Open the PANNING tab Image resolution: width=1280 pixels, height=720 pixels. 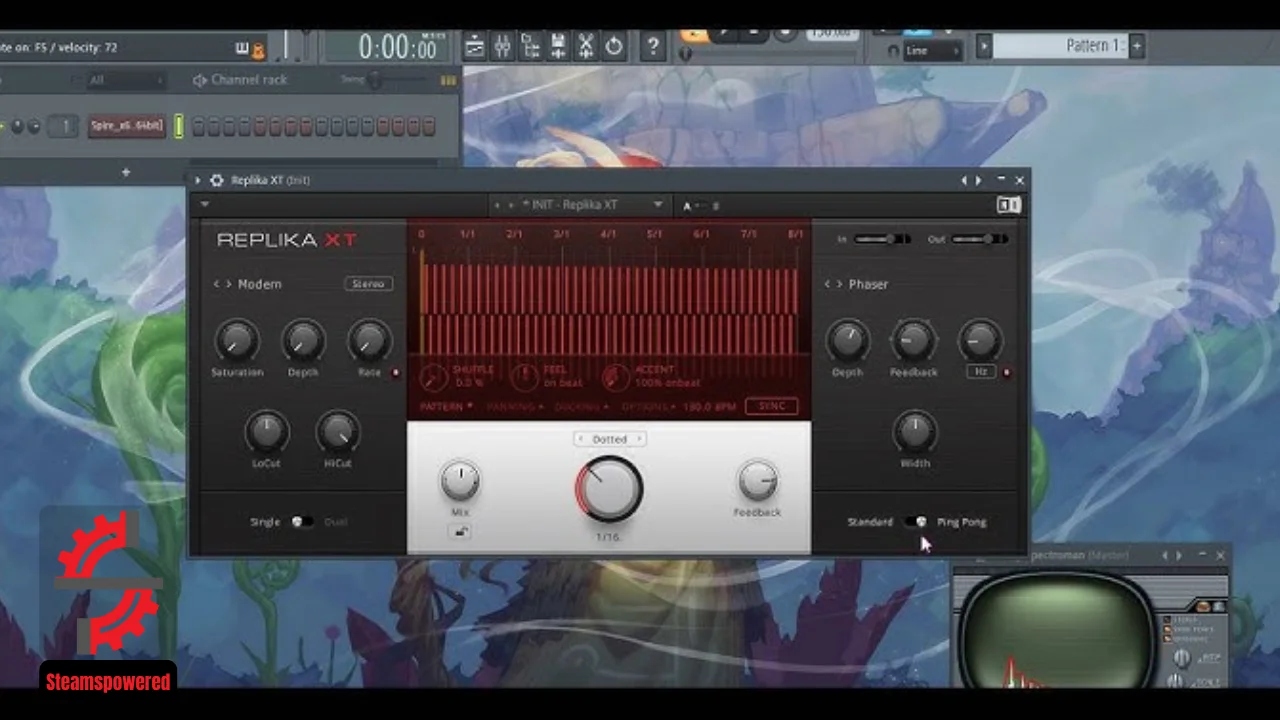tap(514, 407)
